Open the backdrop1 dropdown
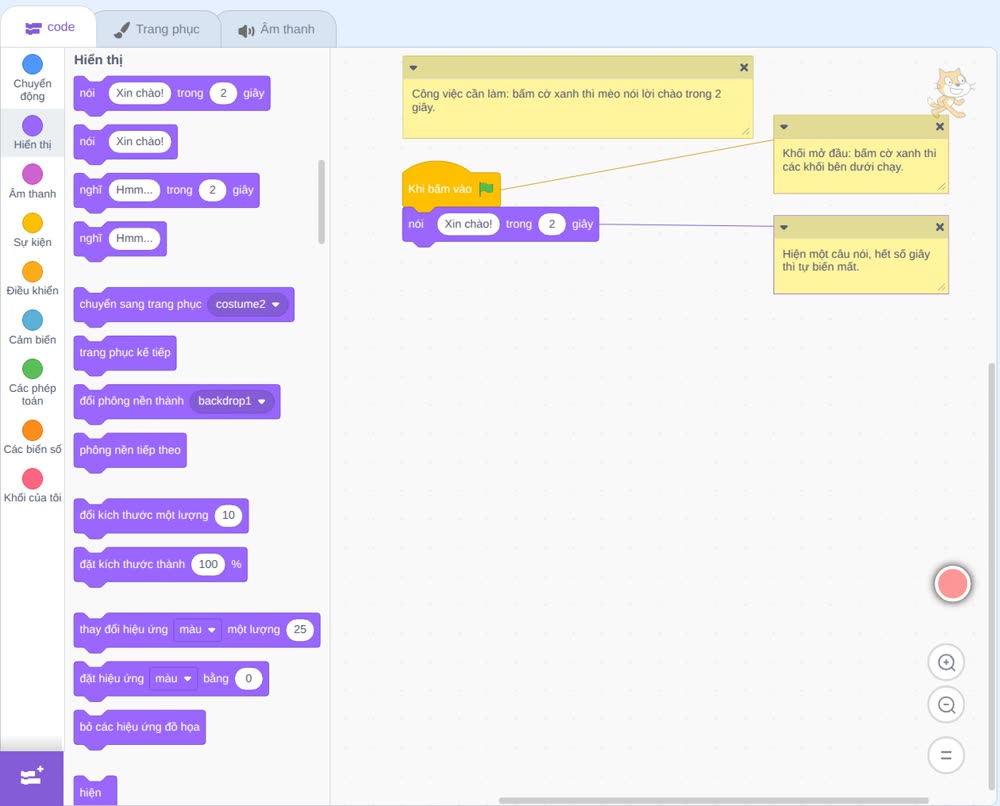The image size is (1000, 806). click(232, 401)
